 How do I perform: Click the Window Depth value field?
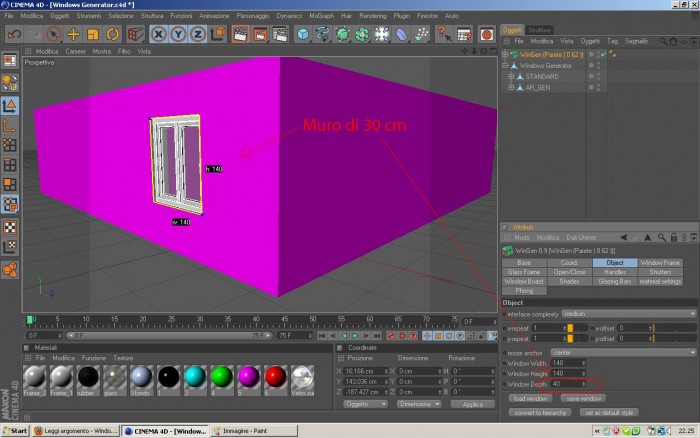click(x=568, y=384)
